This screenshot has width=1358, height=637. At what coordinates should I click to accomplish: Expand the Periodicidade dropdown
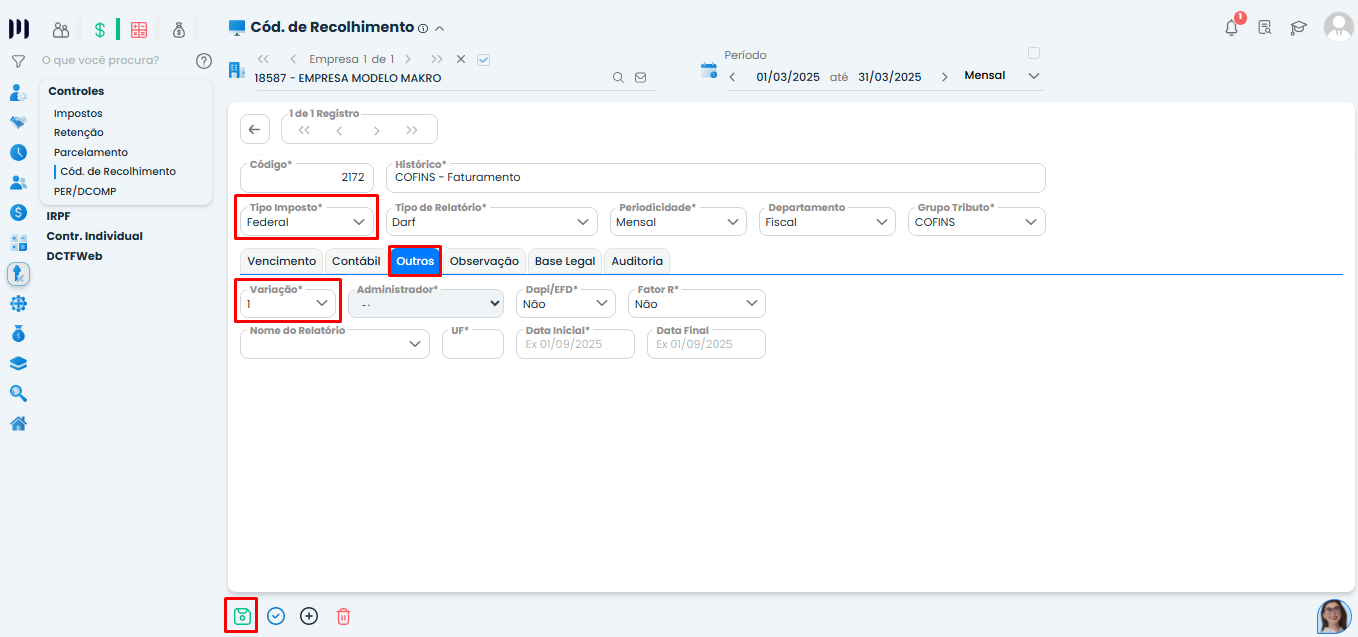click(x=678, y=222)
